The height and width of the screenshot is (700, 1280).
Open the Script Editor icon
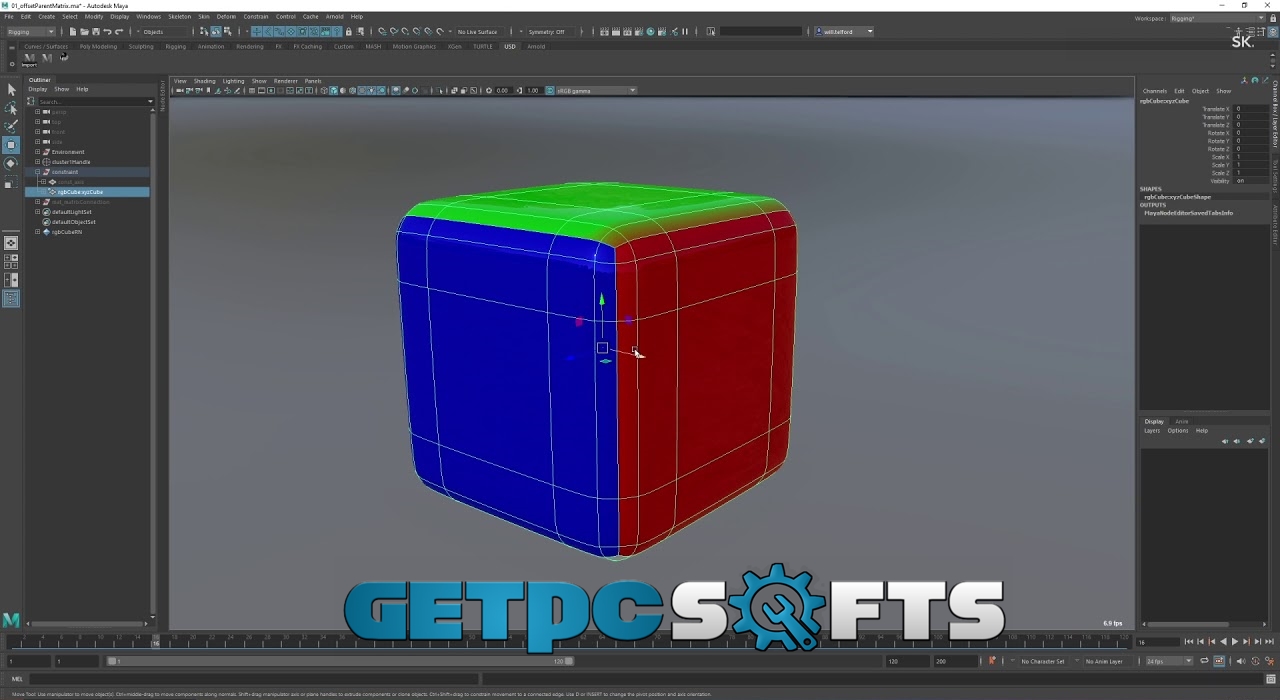click(1271, 680)
